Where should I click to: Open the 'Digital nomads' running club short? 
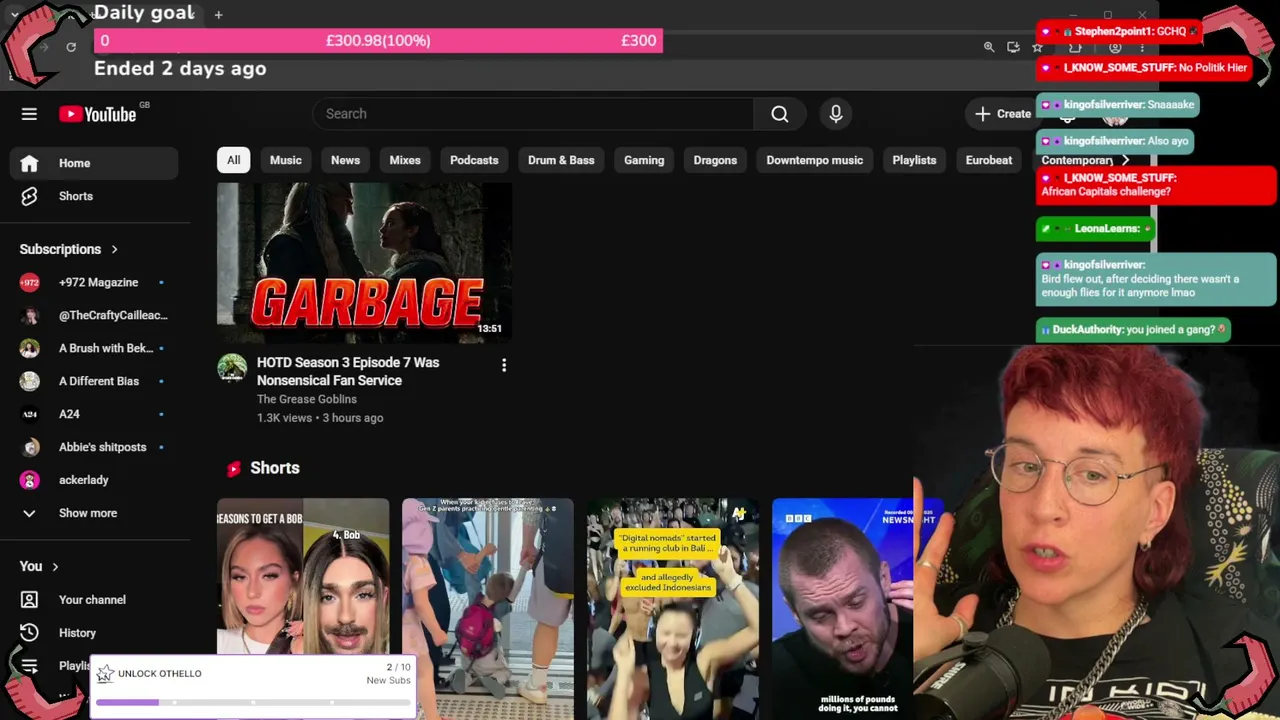point(673,608)
